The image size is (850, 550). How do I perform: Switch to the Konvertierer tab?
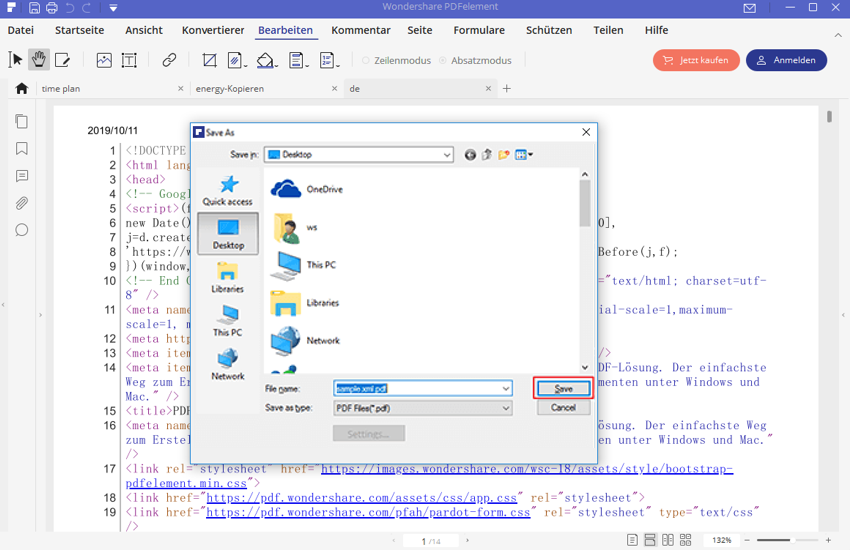(x=213, y=30)
